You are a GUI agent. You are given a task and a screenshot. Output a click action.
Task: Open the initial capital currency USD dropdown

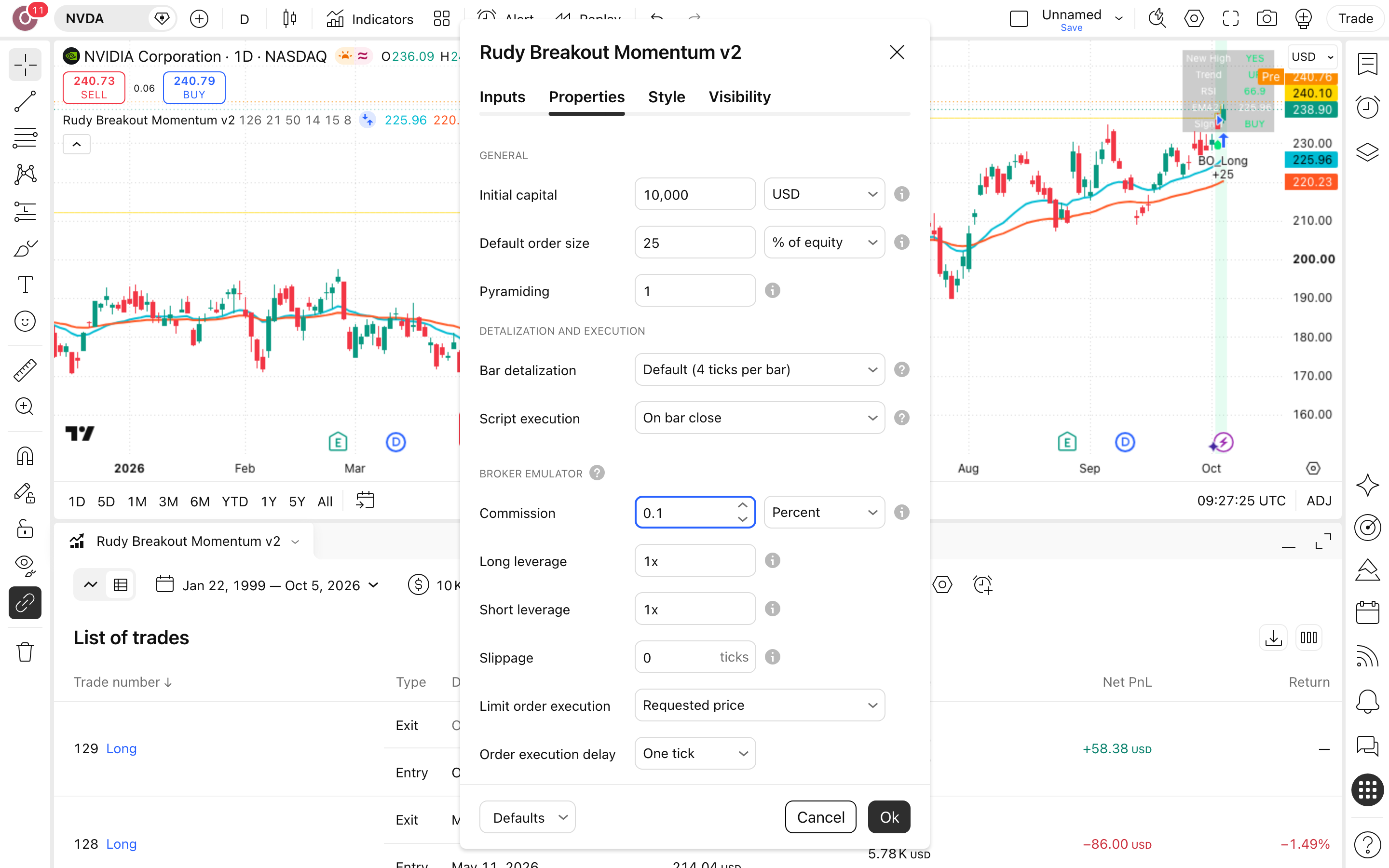point(824,194)
